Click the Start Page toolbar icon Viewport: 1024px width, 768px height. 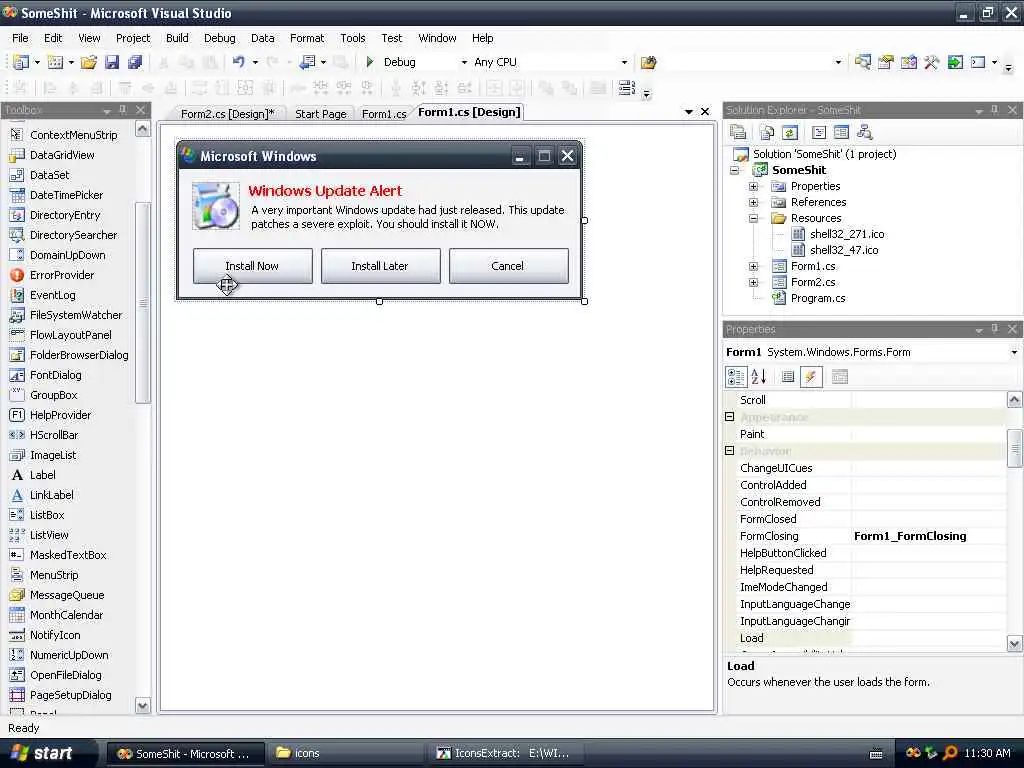(x=955, y=62)
